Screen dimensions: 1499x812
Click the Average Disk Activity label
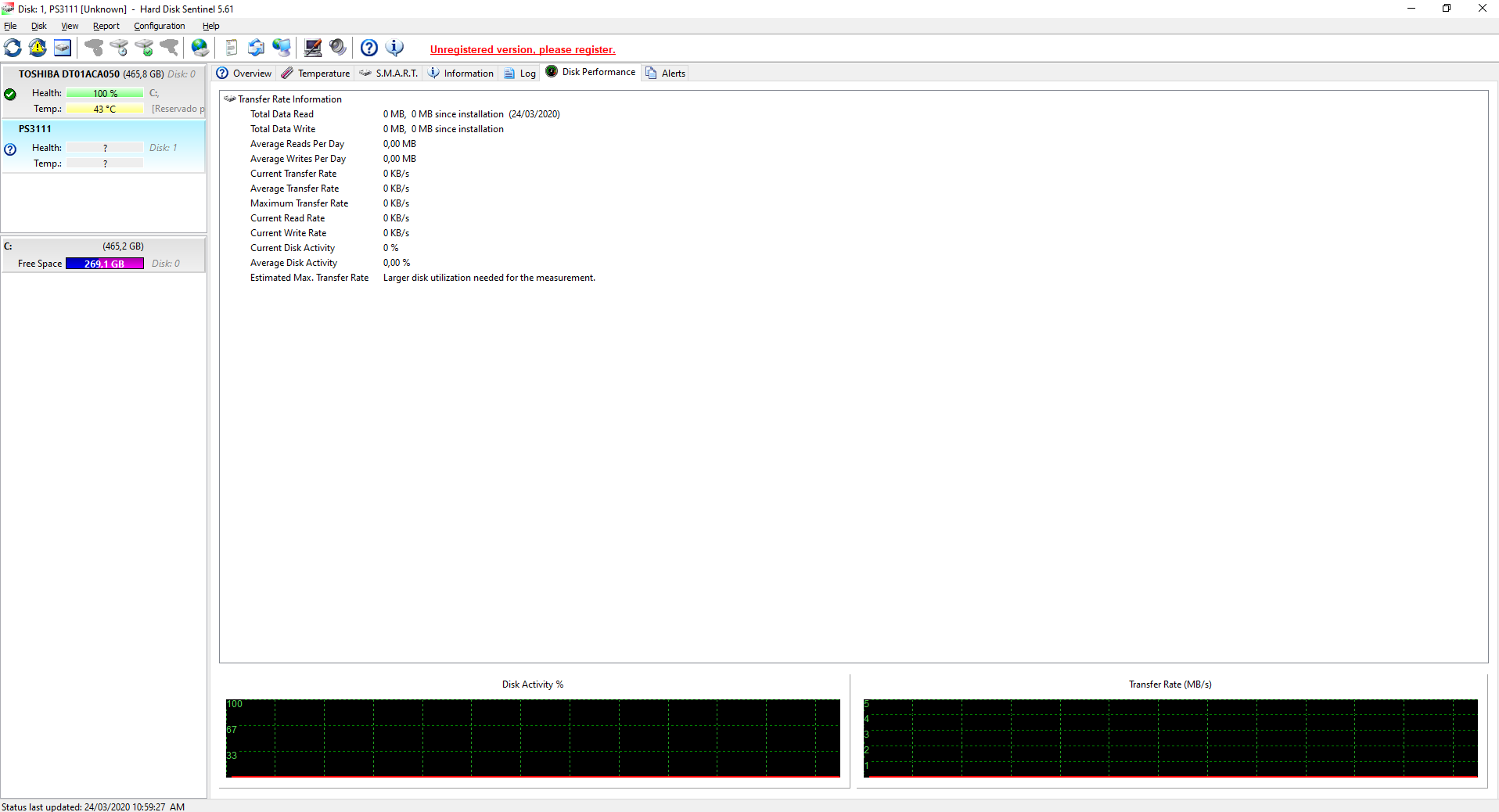tap(294, 263)
